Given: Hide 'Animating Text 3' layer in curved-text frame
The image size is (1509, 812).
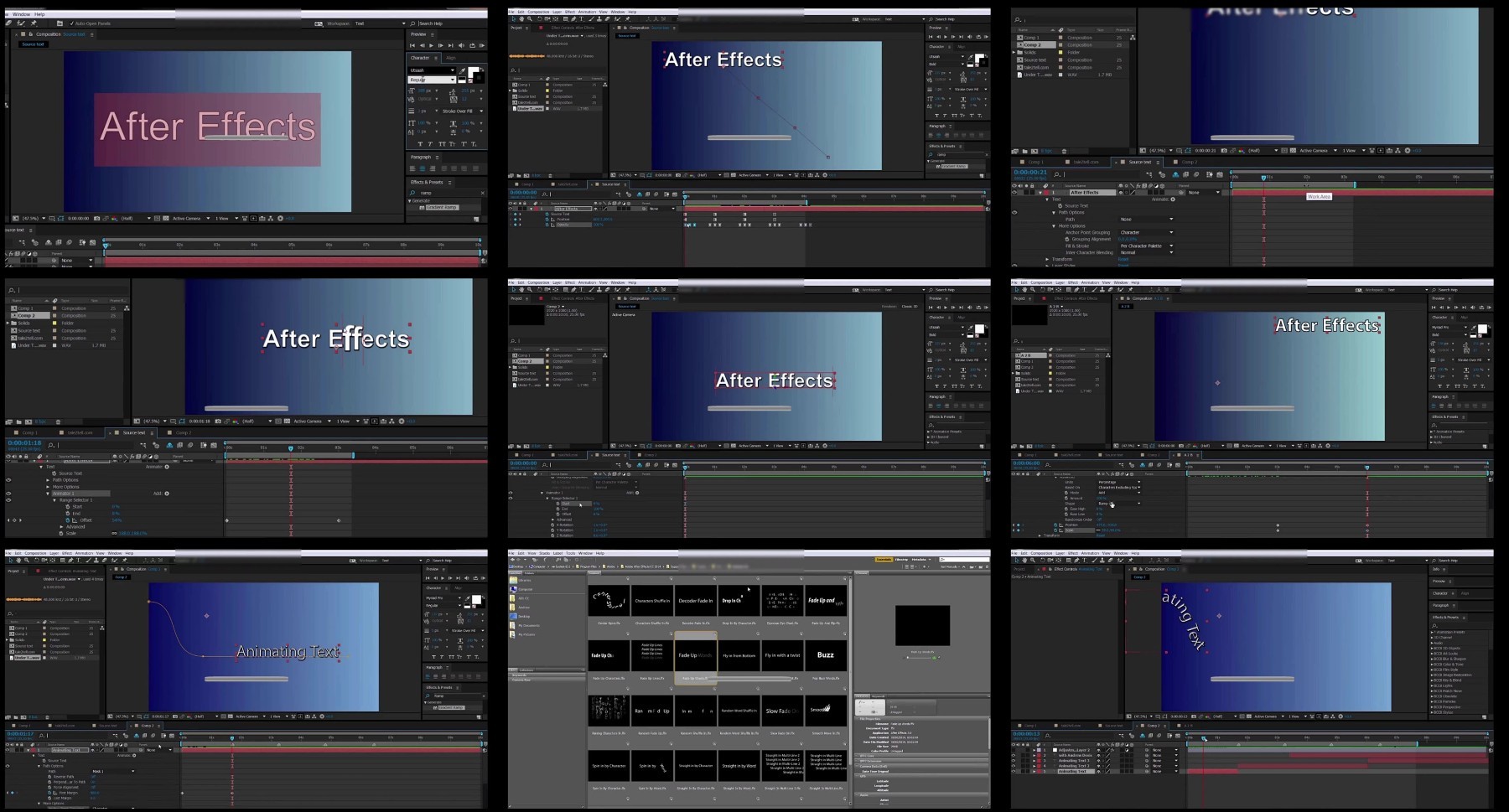Looking at the screenshot, I should click(x=1014, y=761).
